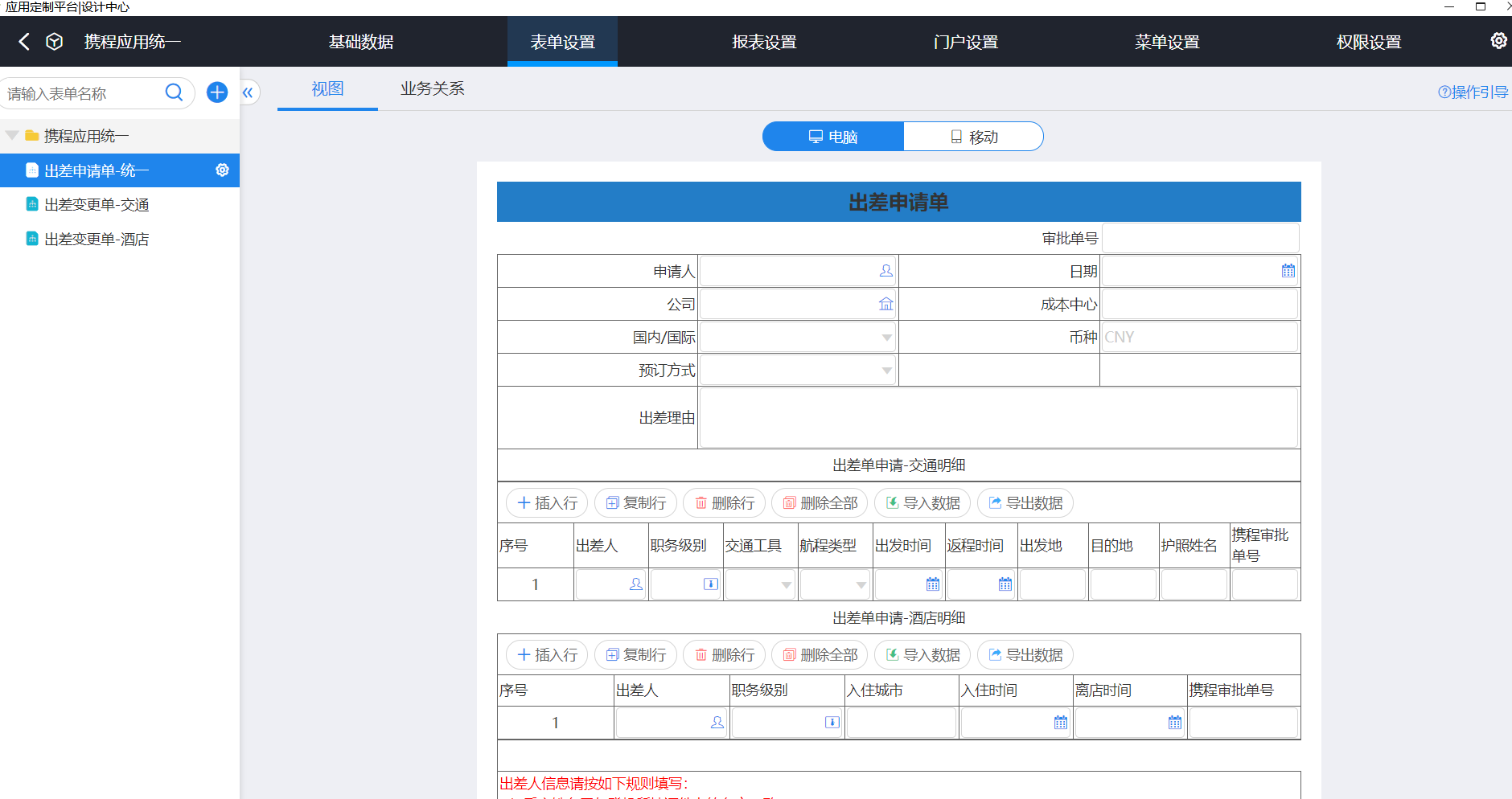Open the 报表设置 tab
Viewport: 1512px width, 799px height.
763,42
